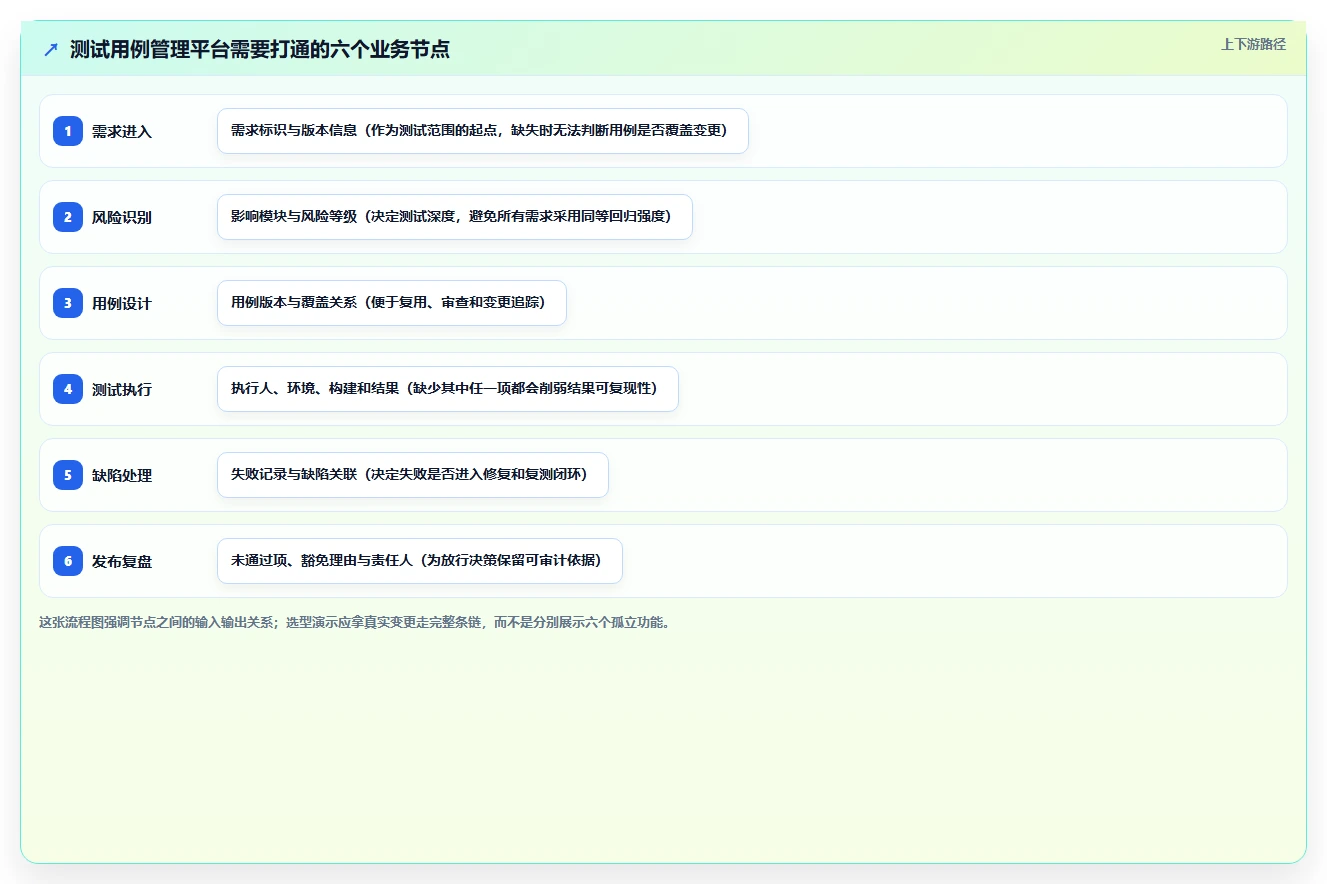This screenshot has width=1327, height=884.
Task: Select step badge number 1
Action: click(x=68, y=131)
